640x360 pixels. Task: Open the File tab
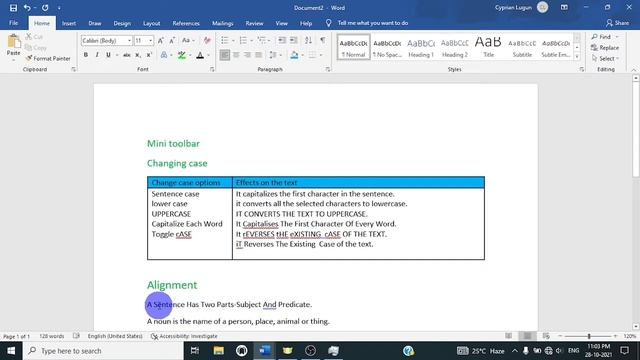tap(13, 23)
